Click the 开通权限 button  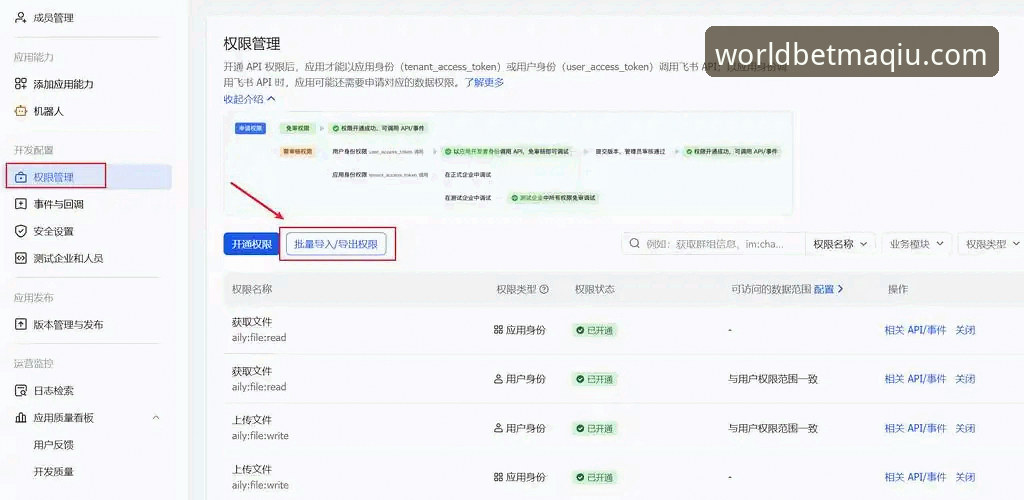pyautogui.click(x=251, y=244)
